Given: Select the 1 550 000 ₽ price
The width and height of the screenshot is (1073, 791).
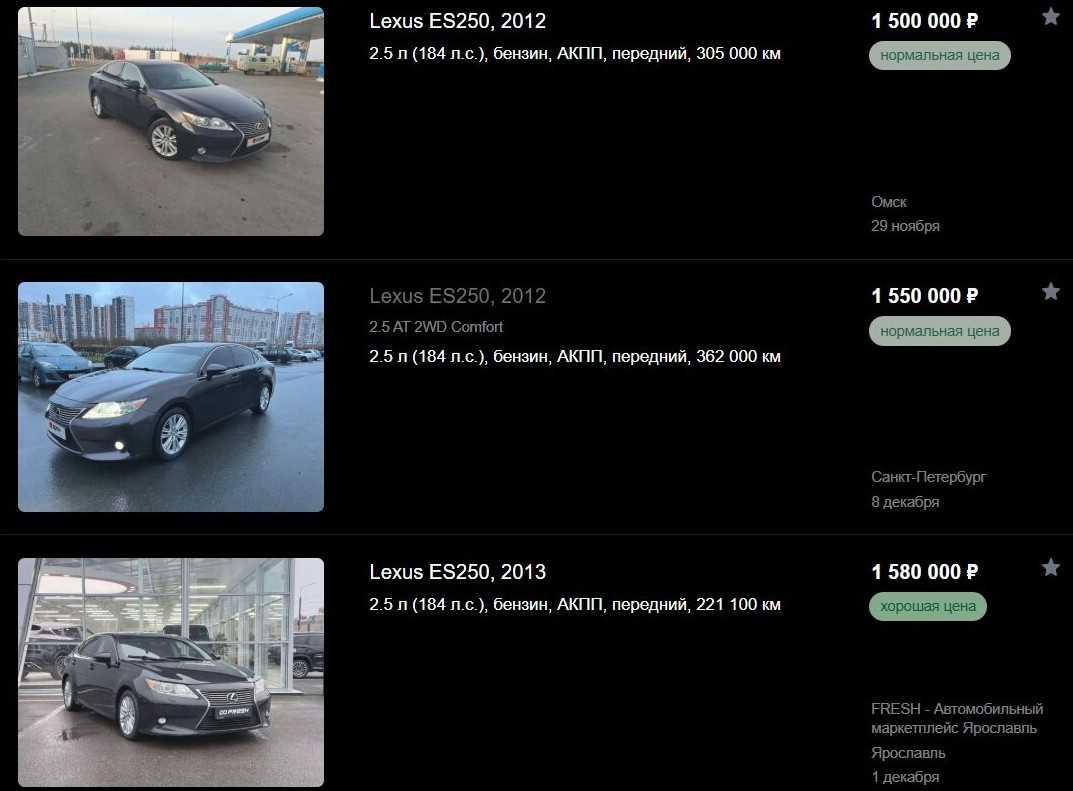Looking at the screenshot, I should 925,296.
